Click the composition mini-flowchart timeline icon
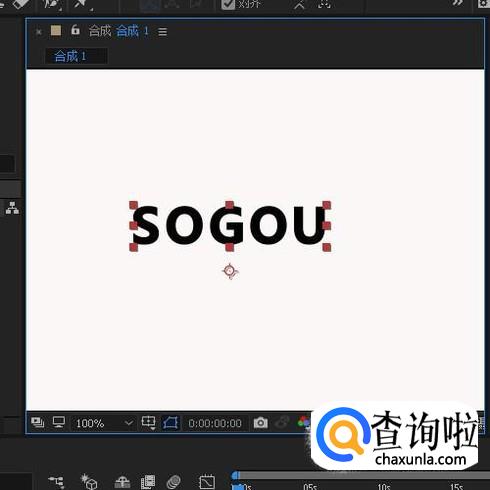This screenshot has width=490, height=490. click(56, 481)
